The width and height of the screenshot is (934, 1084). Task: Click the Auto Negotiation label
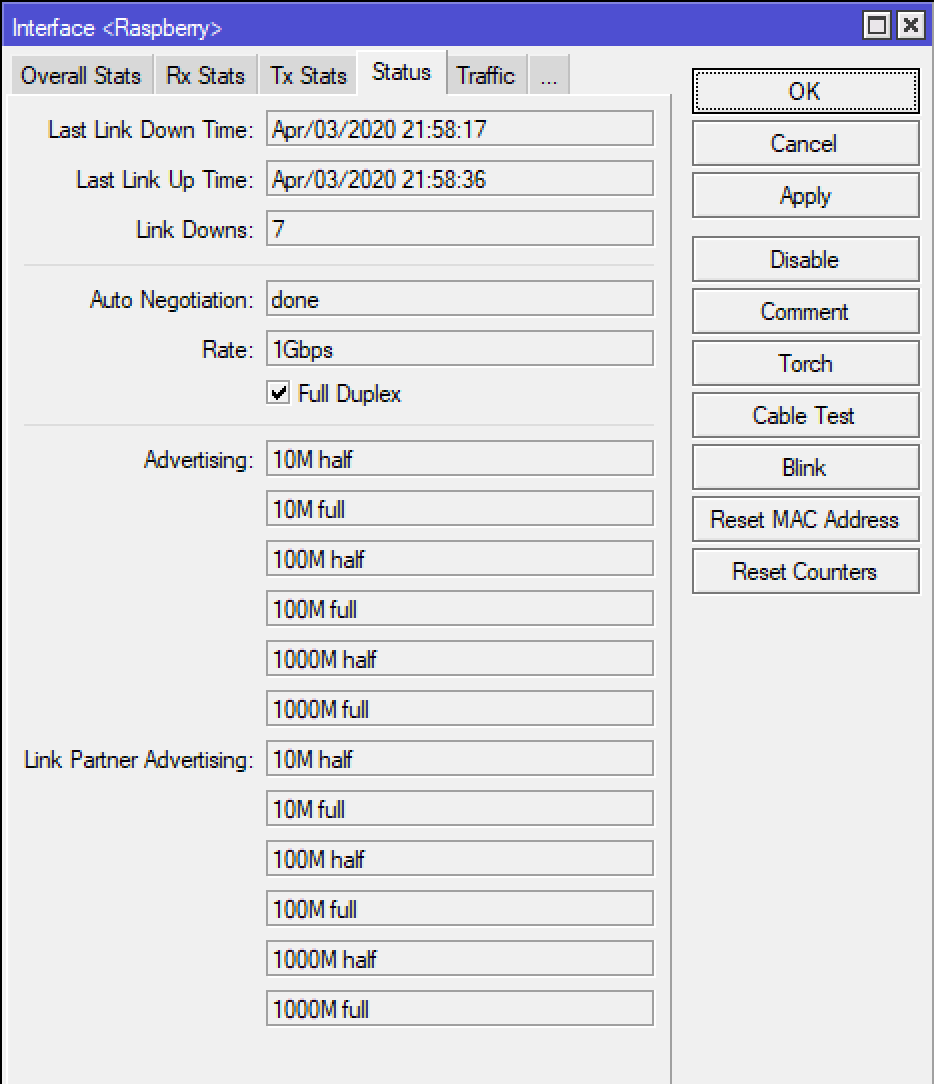pyautogui.click(x=171, y=300)
